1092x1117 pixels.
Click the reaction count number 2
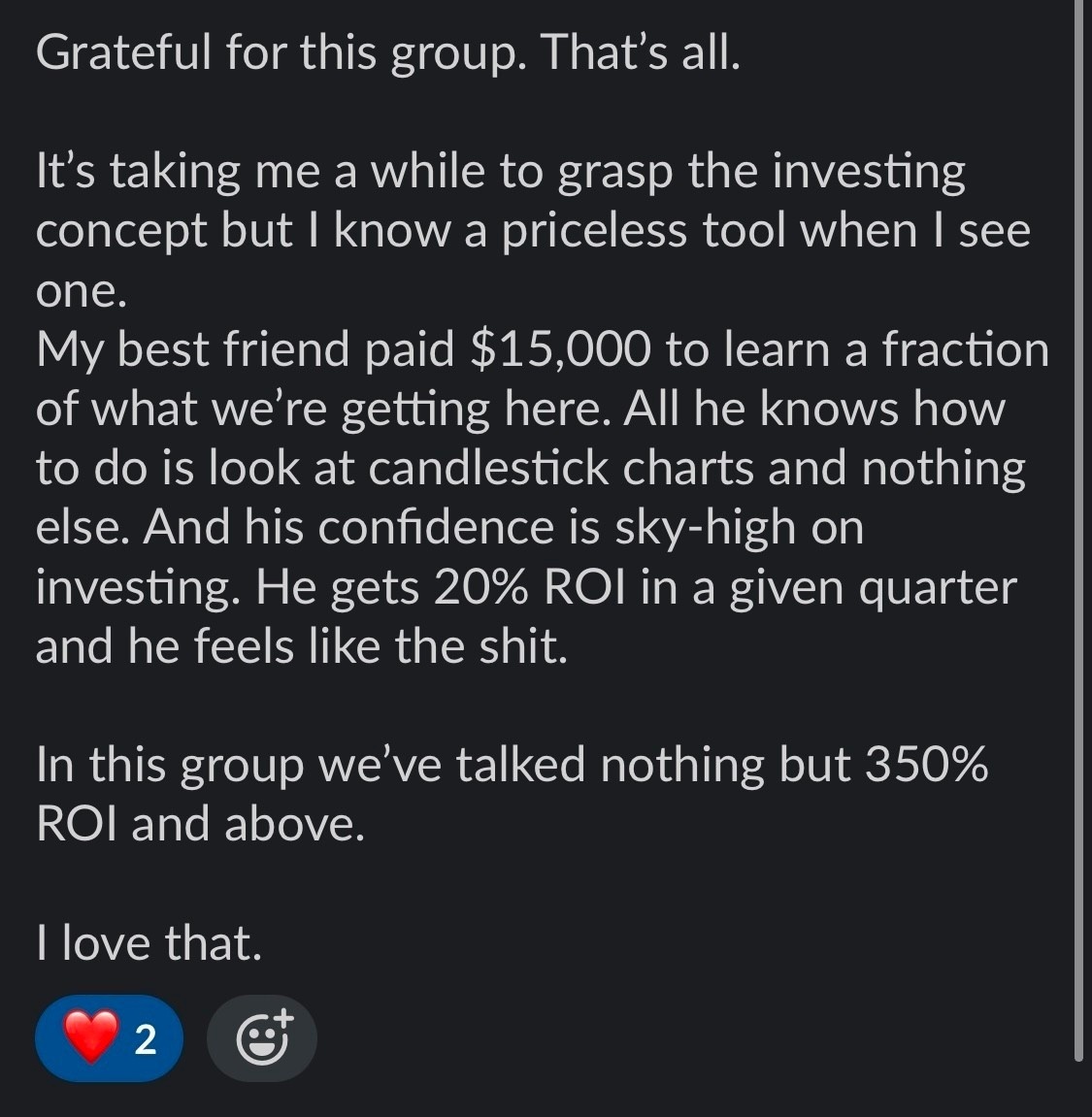145,1040
